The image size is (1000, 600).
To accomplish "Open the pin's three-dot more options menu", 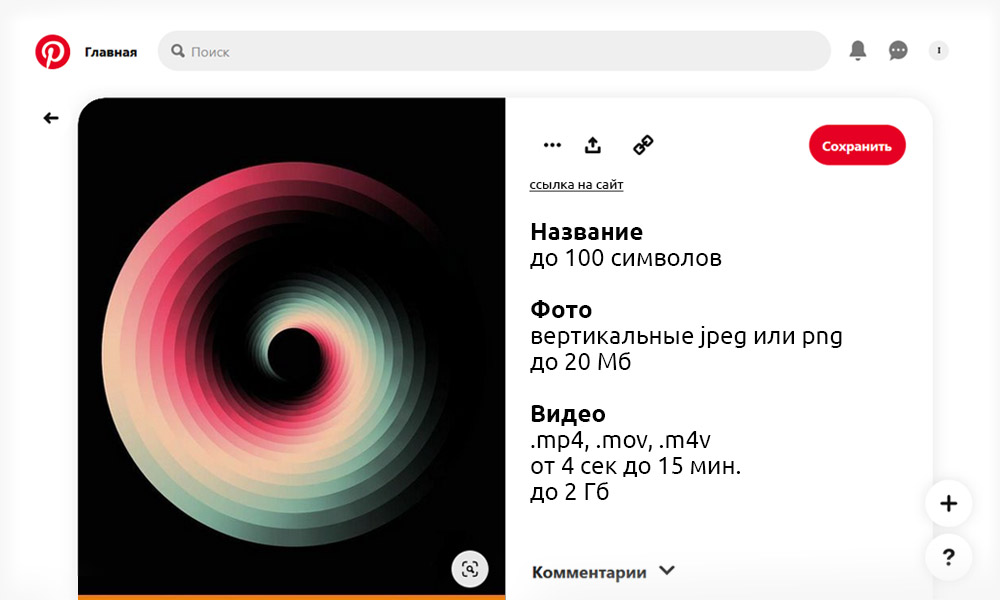I will click(552, 145).
